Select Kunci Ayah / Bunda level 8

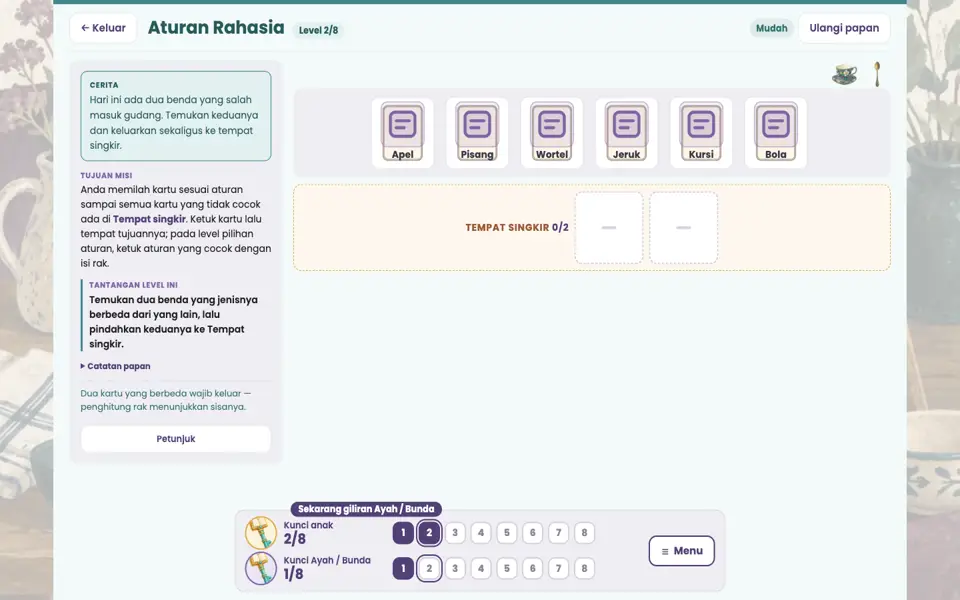584,568
